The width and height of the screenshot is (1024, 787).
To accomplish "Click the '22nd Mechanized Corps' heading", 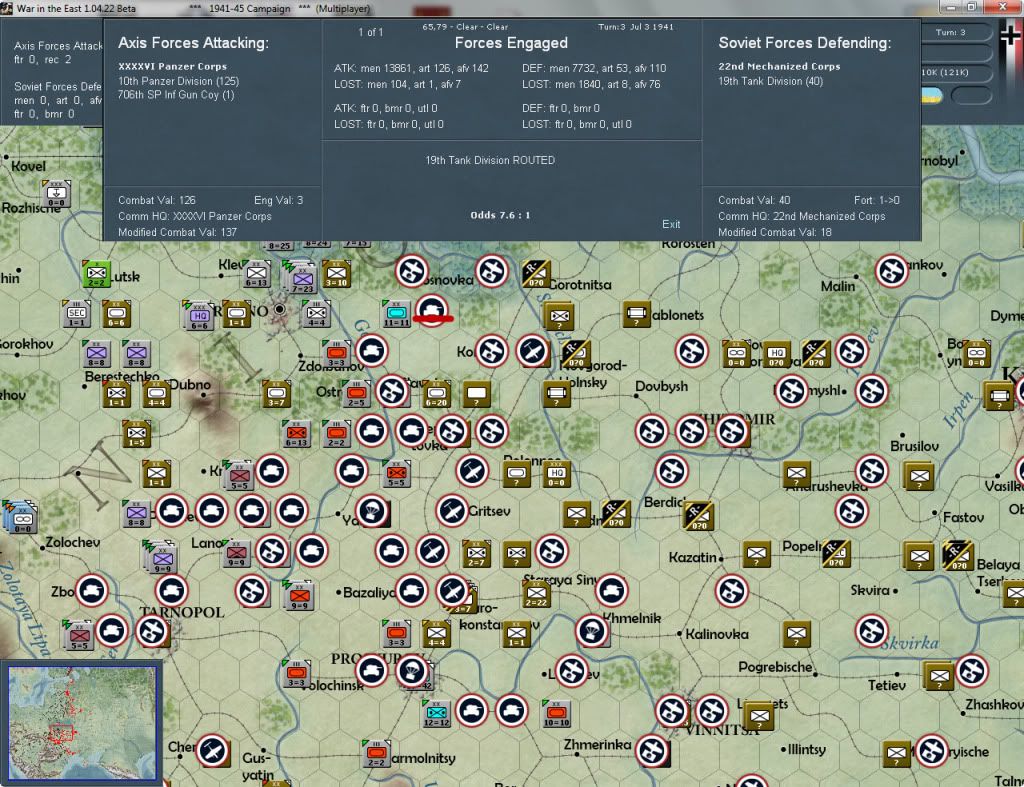I will [779, 67].
